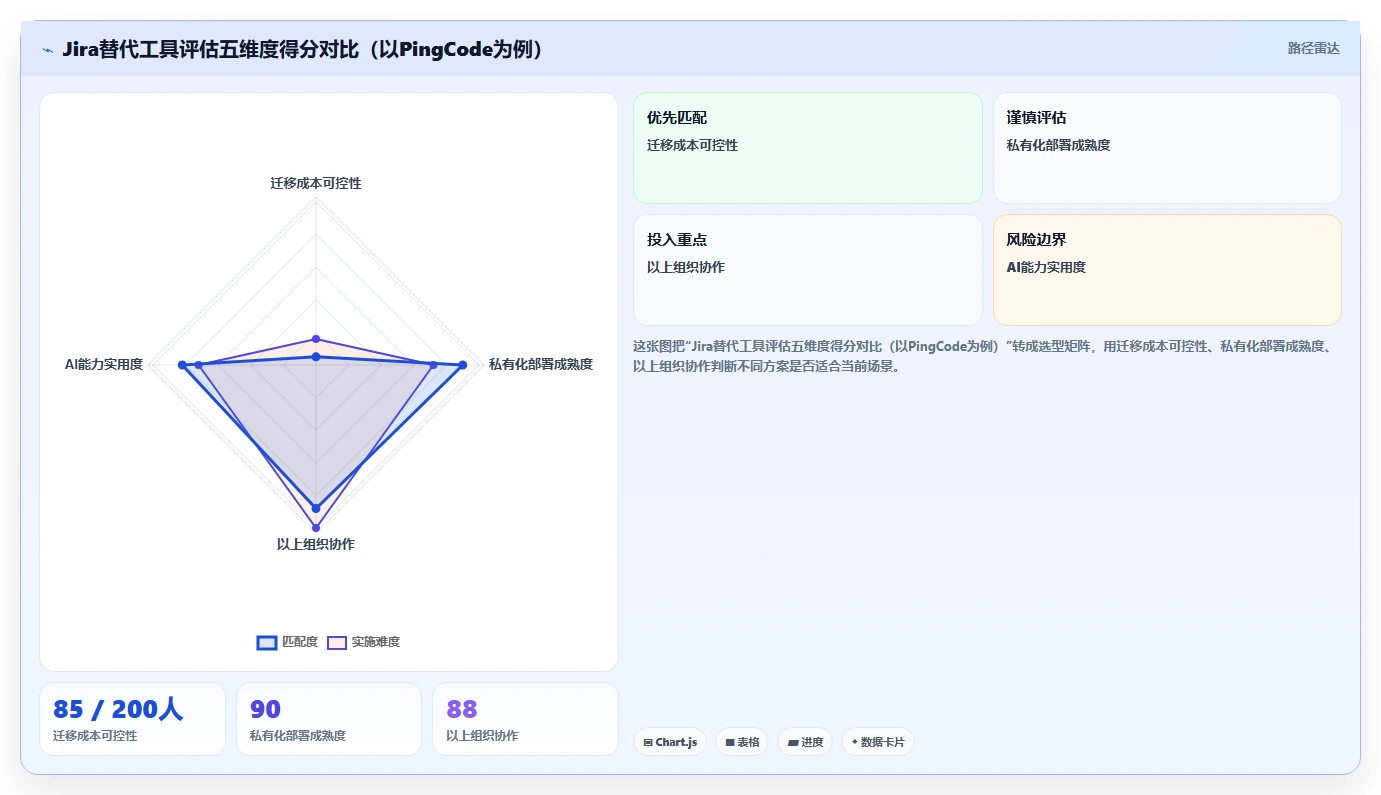Open the 谨慎评估 card

pos(1167,148)
